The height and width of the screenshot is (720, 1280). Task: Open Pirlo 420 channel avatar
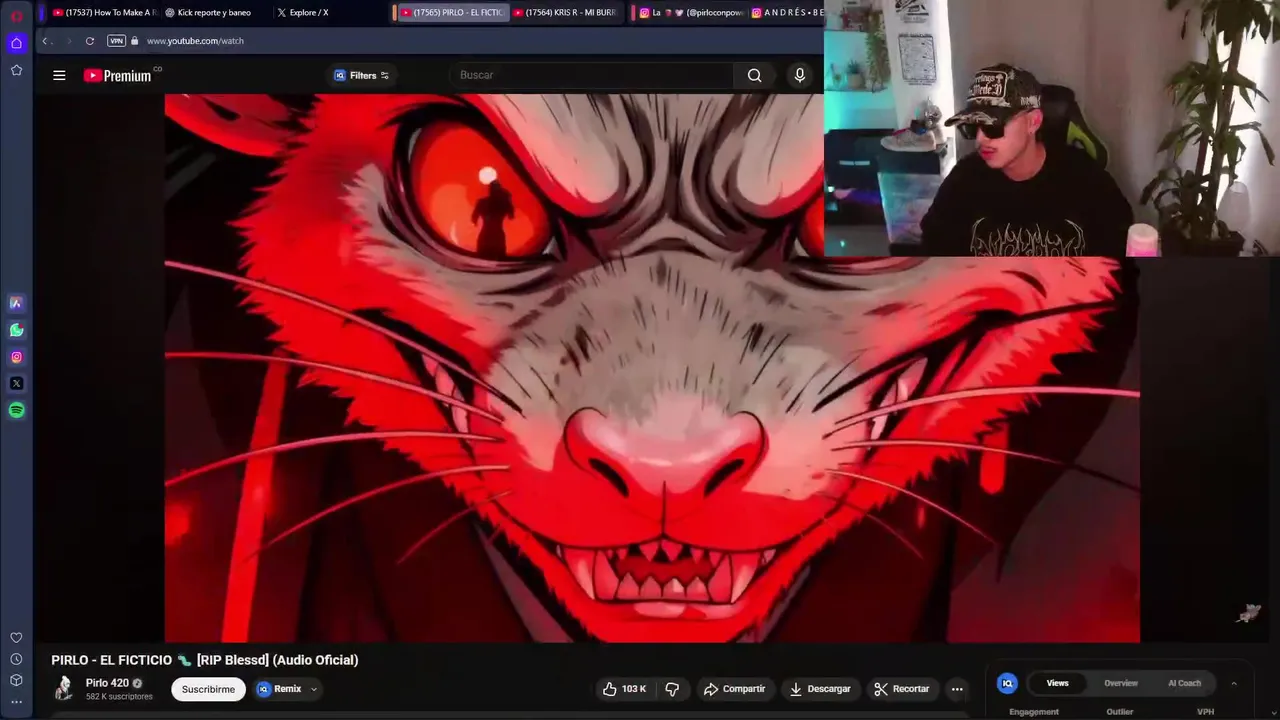64,688
